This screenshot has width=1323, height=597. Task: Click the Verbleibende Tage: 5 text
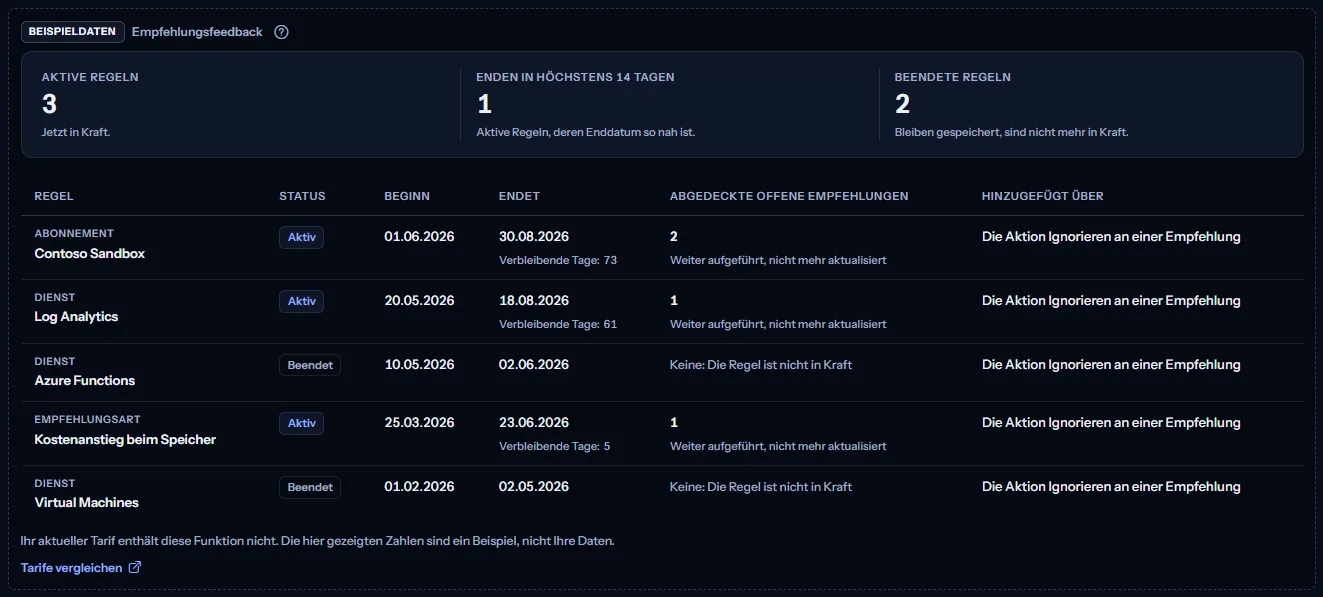(x=555, y=446)
